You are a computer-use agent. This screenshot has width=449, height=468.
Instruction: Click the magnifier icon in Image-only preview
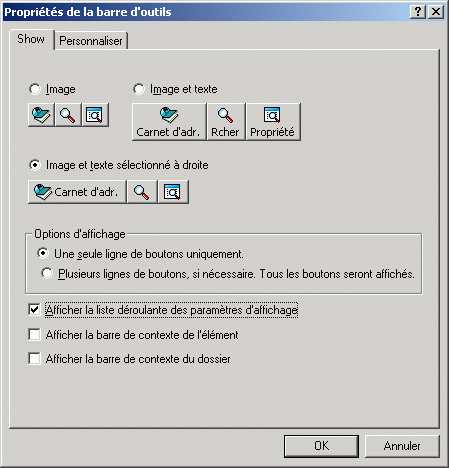68,115
